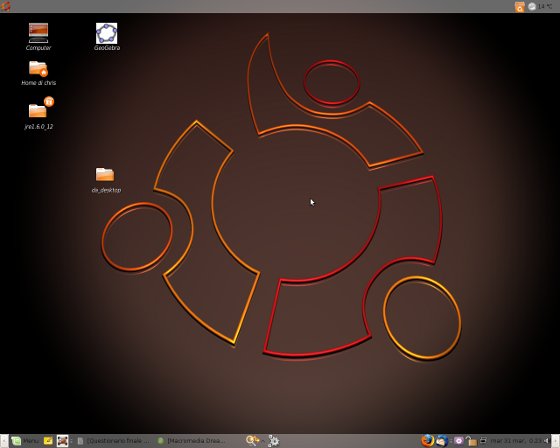Screen dimensions: 560x448
Task: Open the Home di chris folder
Action: [x=38, y=73]
